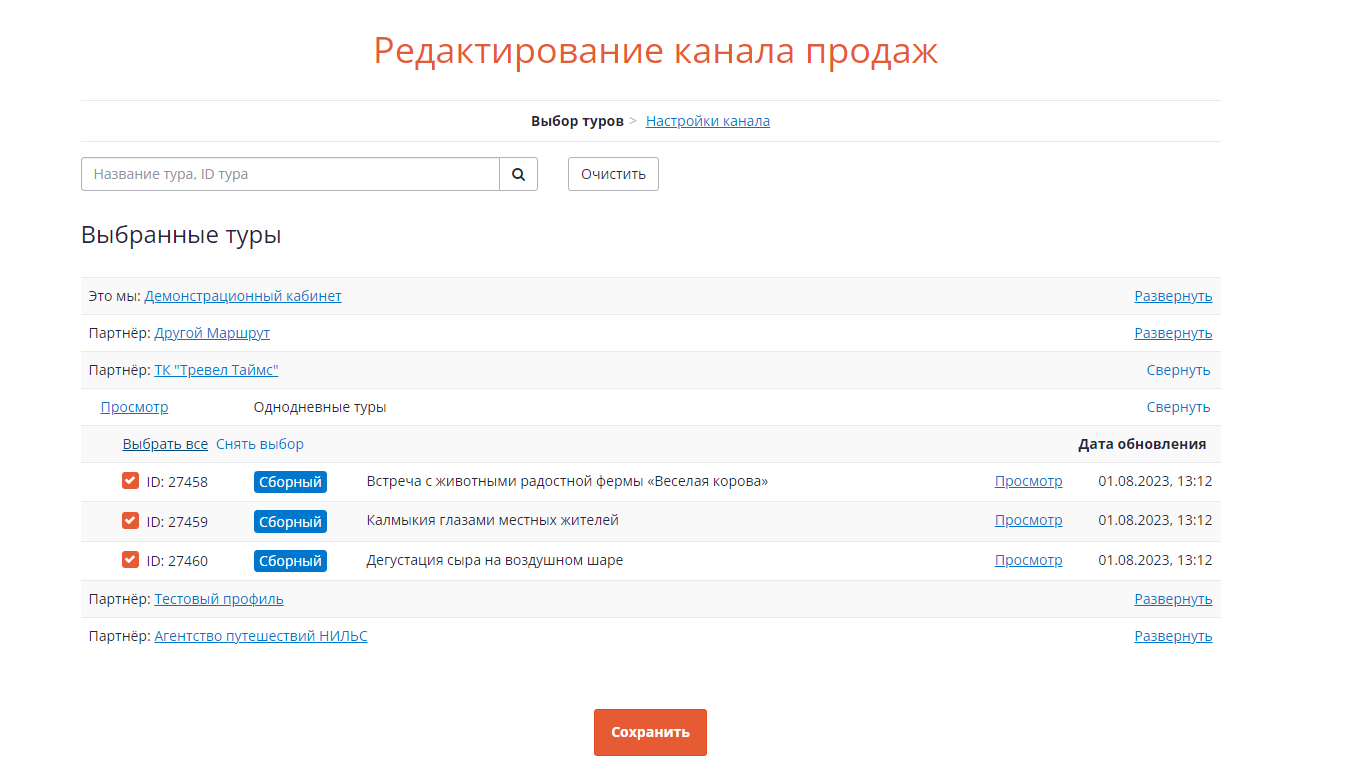
Task: Open the Другой Маршрут partner link
Action: click(x=212, y=333)
